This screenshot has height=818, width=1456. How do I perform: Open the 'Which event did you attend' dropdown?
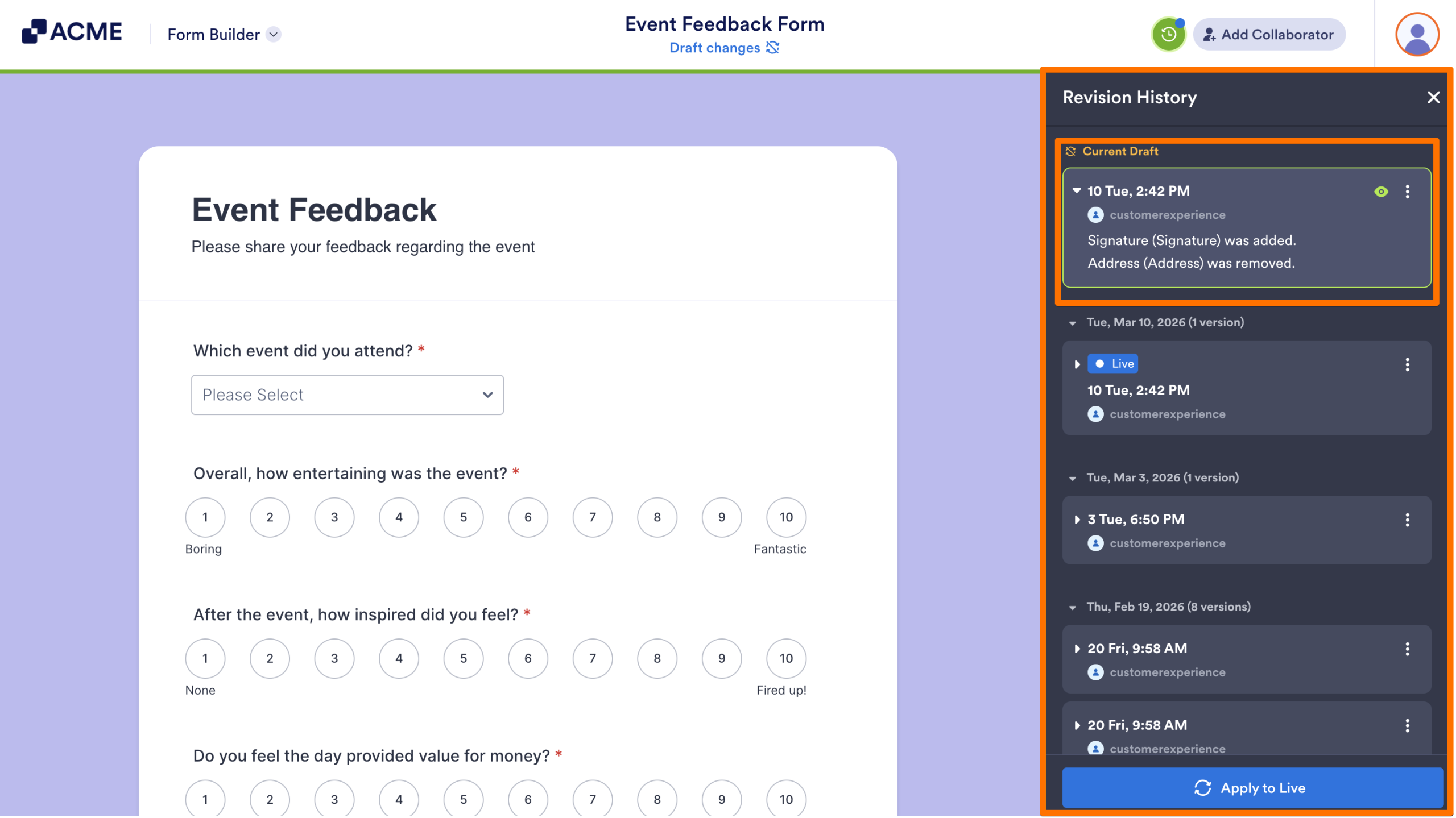click(348, 395)
